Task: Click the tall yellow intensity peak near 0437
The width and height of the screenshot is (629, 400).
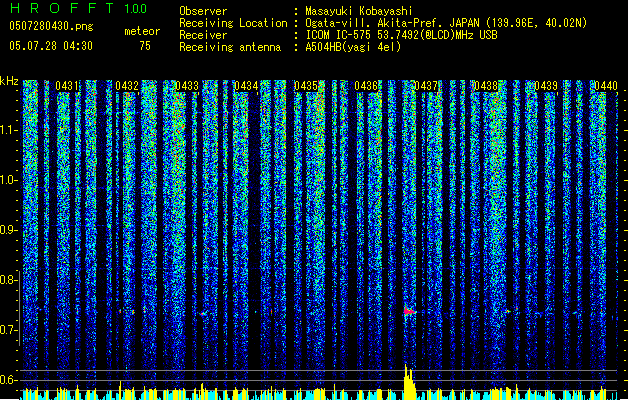Action: click(409, 382)
